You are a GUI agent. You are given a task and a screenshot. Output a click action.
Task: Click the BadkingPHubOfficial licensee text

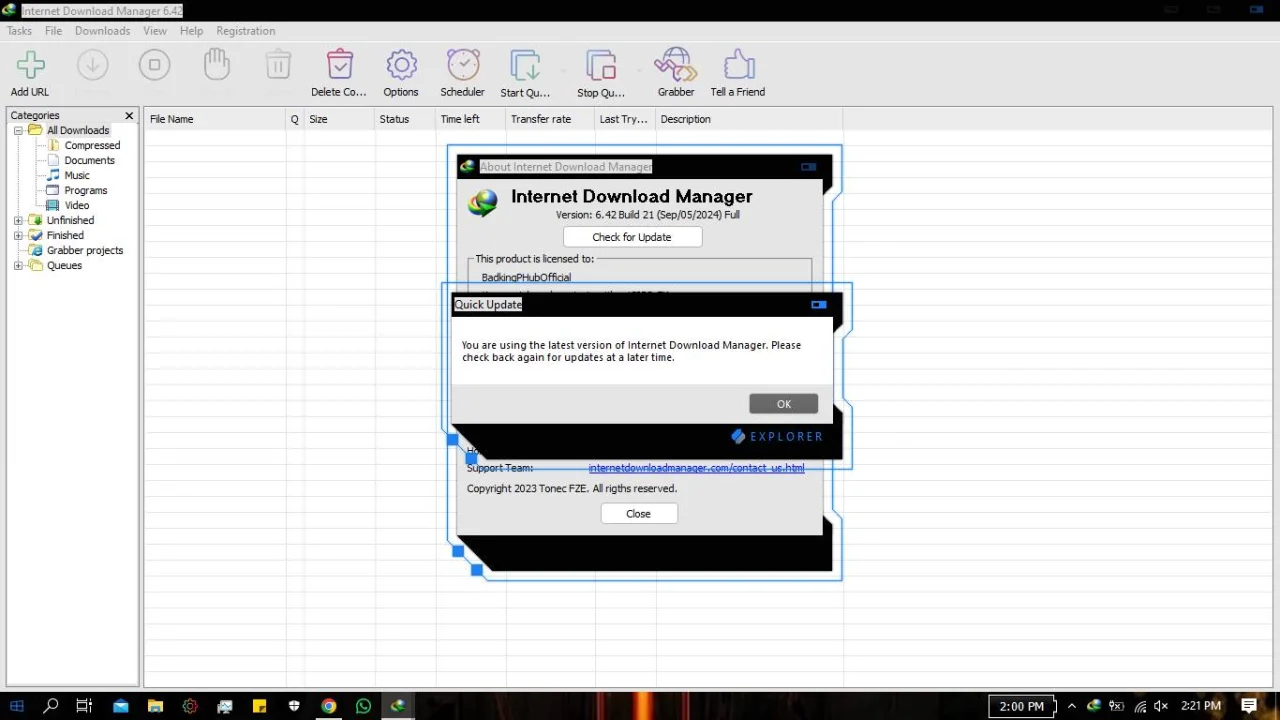pyautogui.click(x=526, y=278)
